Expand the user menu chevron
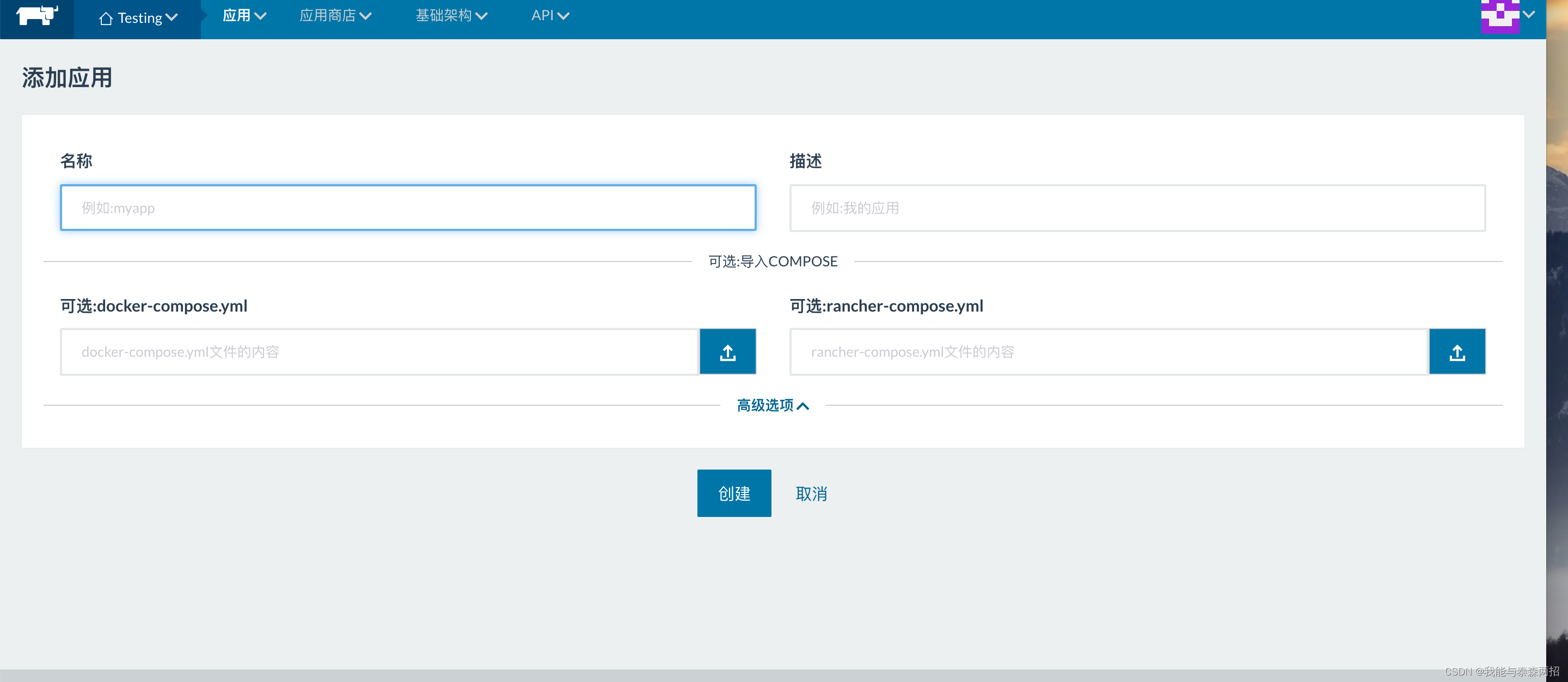This screenshot has width=1568, height=682. click(1529, 15)
